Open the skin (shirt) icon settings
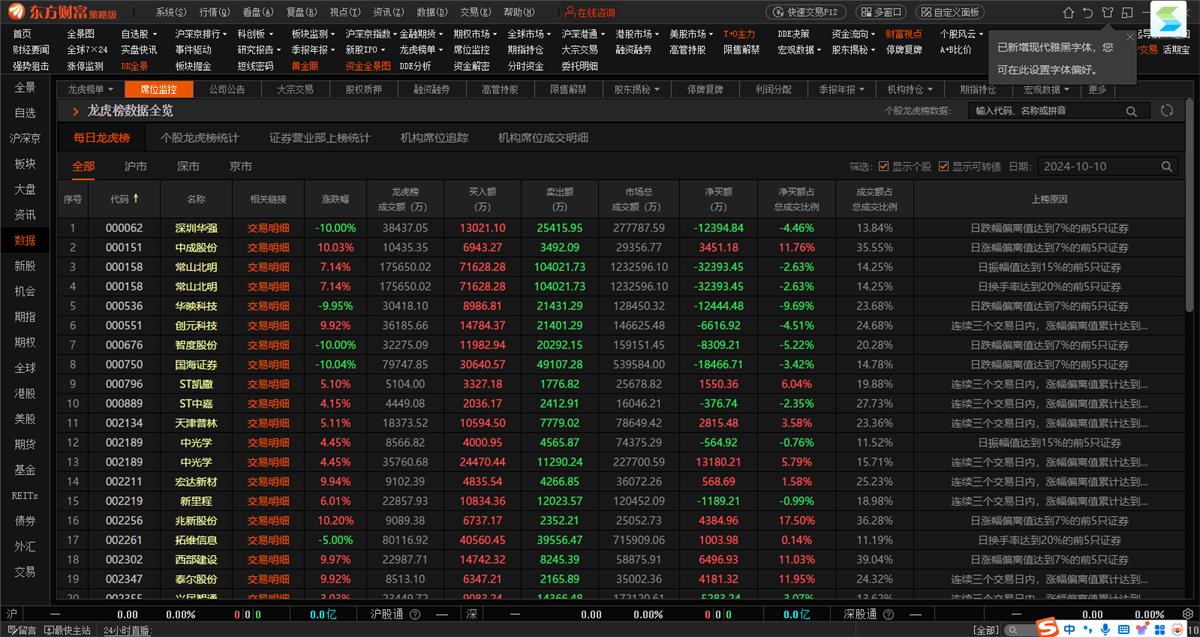 1107,12
